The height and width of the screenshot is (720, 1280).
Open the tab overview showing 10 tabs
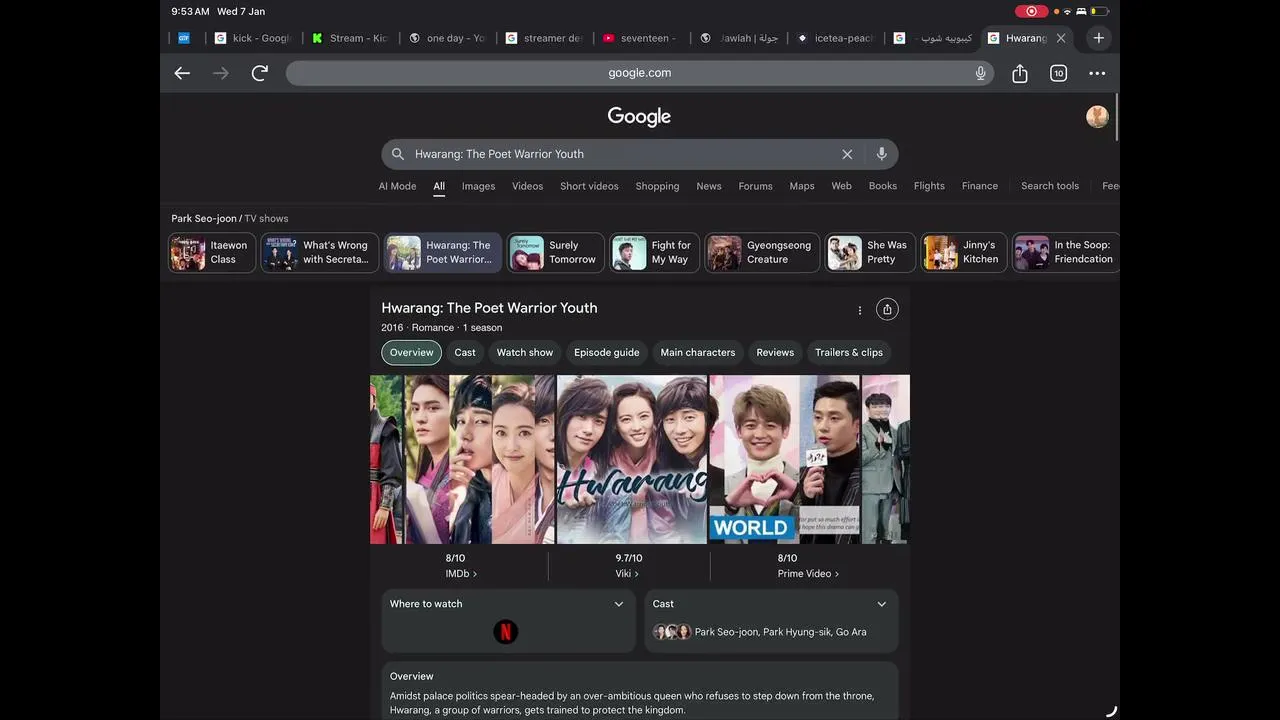[x=1058, y=73]
